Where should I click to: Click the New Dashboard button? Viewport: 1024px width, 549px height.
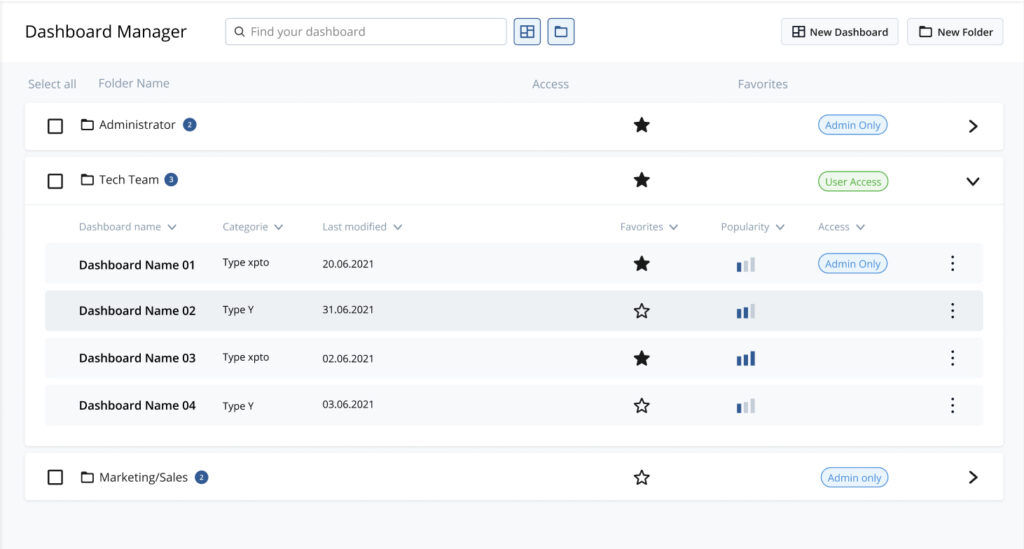(839, 31)
